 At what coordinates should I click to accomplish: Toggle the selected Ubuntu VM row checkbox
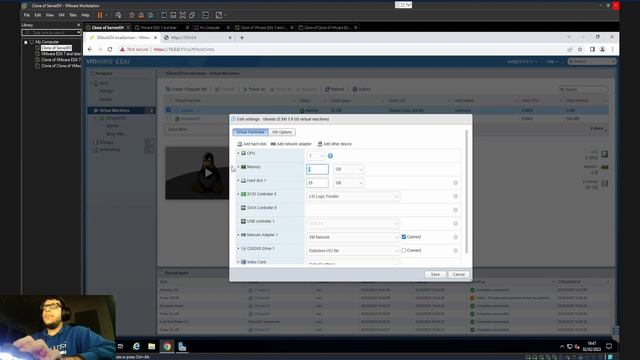pos(169,110)
